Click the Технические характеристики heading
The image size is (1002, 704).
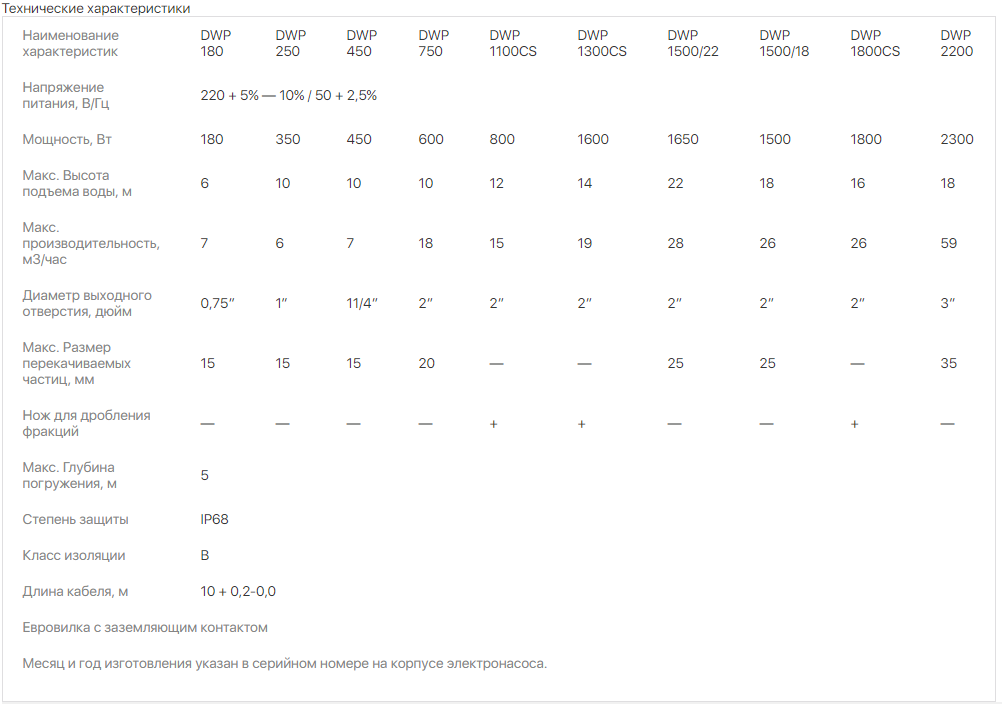pos(96,8)
